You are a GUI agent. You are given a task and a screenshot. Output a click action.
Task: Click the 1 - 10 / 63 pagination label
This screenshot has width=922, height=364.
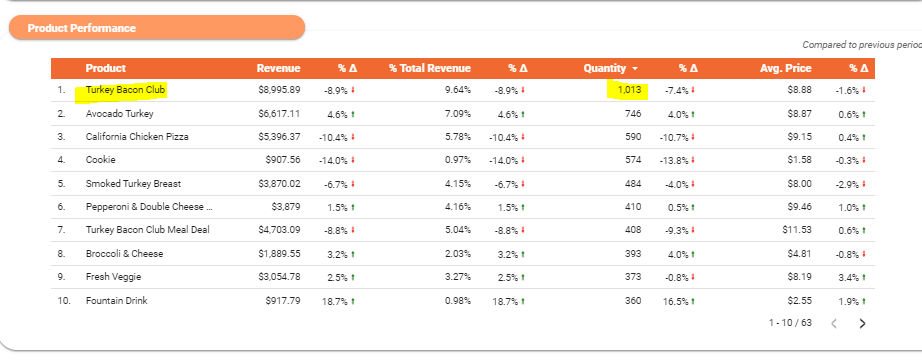(790, 323)
